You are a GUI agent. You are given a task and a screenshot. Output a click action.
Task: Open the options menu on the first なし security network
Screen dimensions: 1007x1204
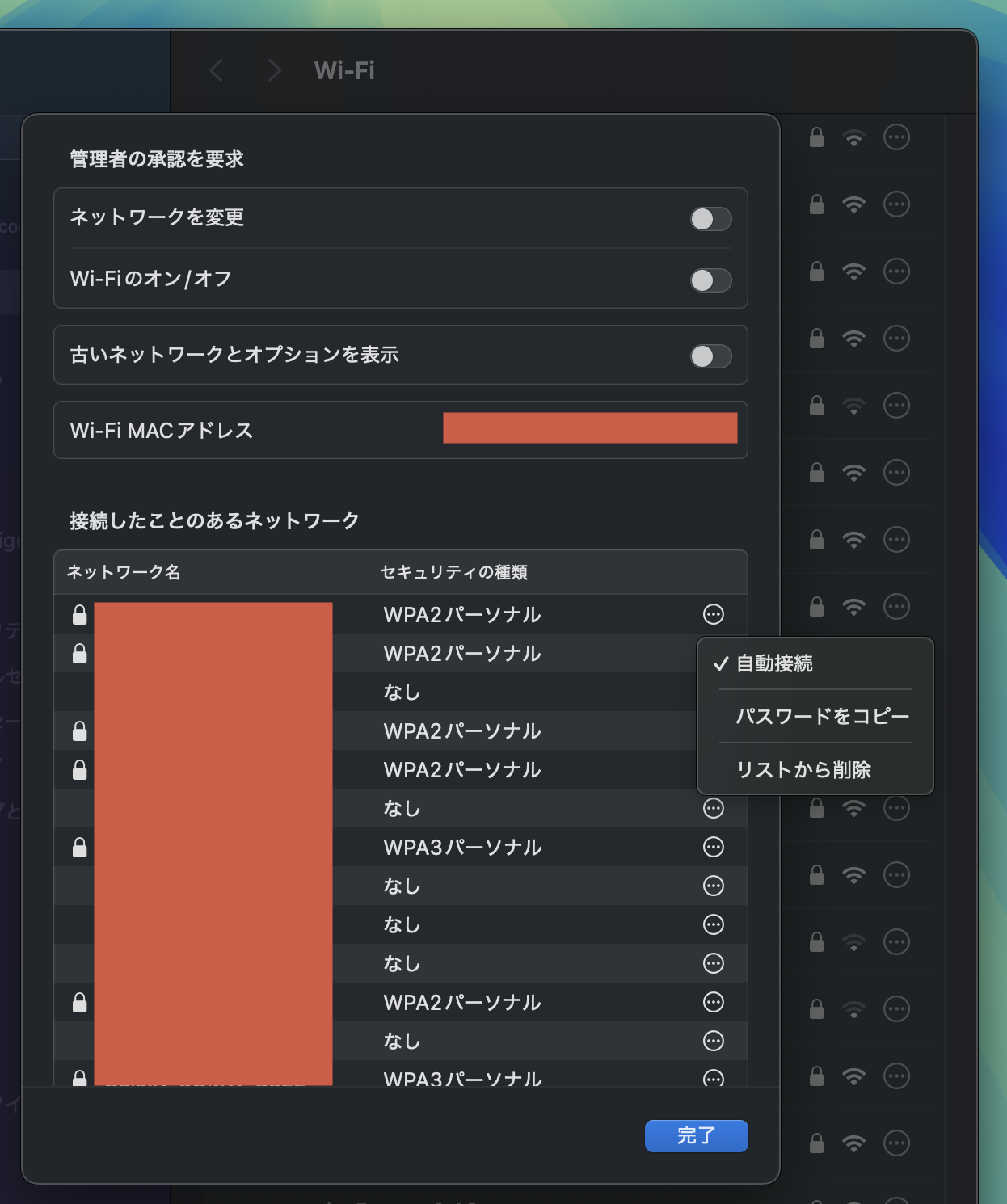(714, 808)
